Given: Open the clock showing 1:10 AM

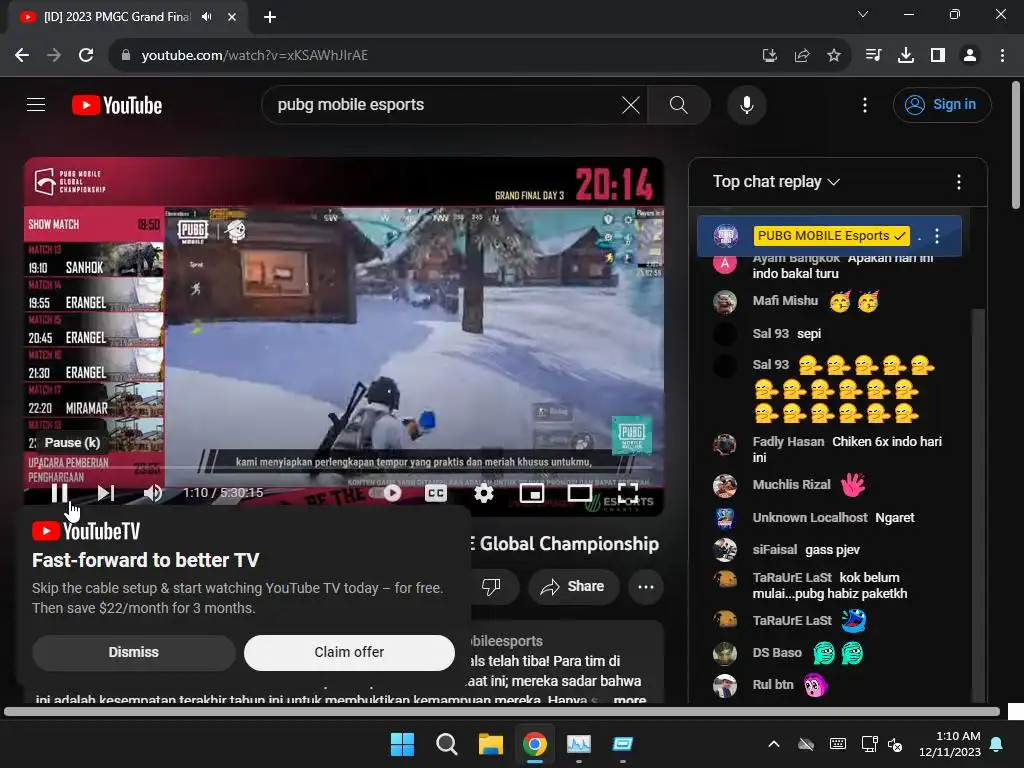Looking at the screenshot, I should (950, 744).
